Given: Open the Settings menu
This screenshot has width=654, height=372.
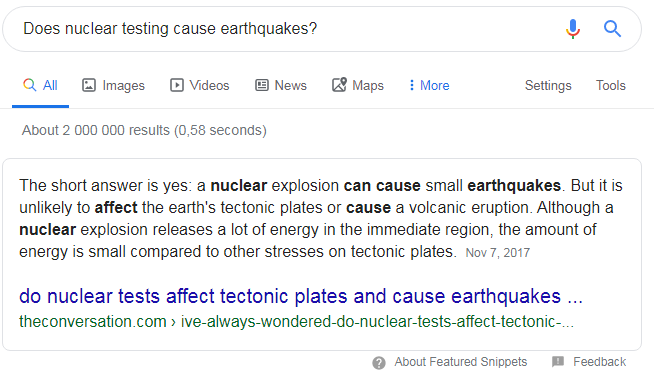Looking at the screenshot, I should (x=548, y=85).
